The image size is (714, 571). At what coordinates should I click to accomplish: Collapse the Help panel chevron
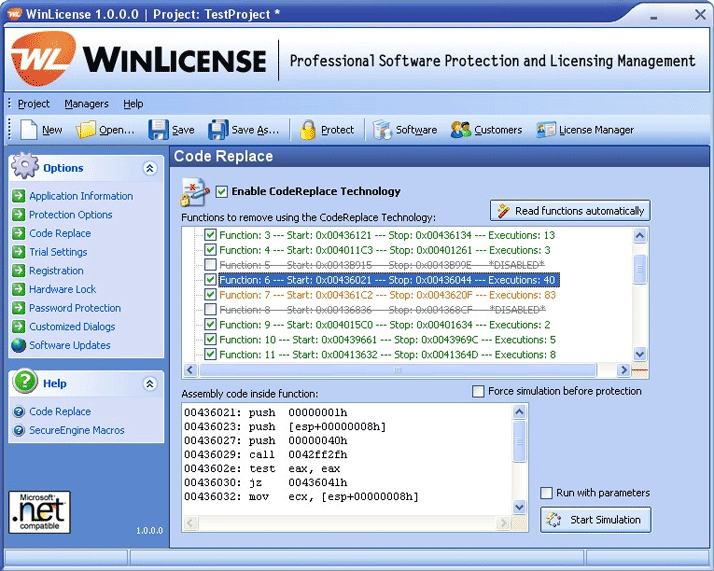point(150,384)
